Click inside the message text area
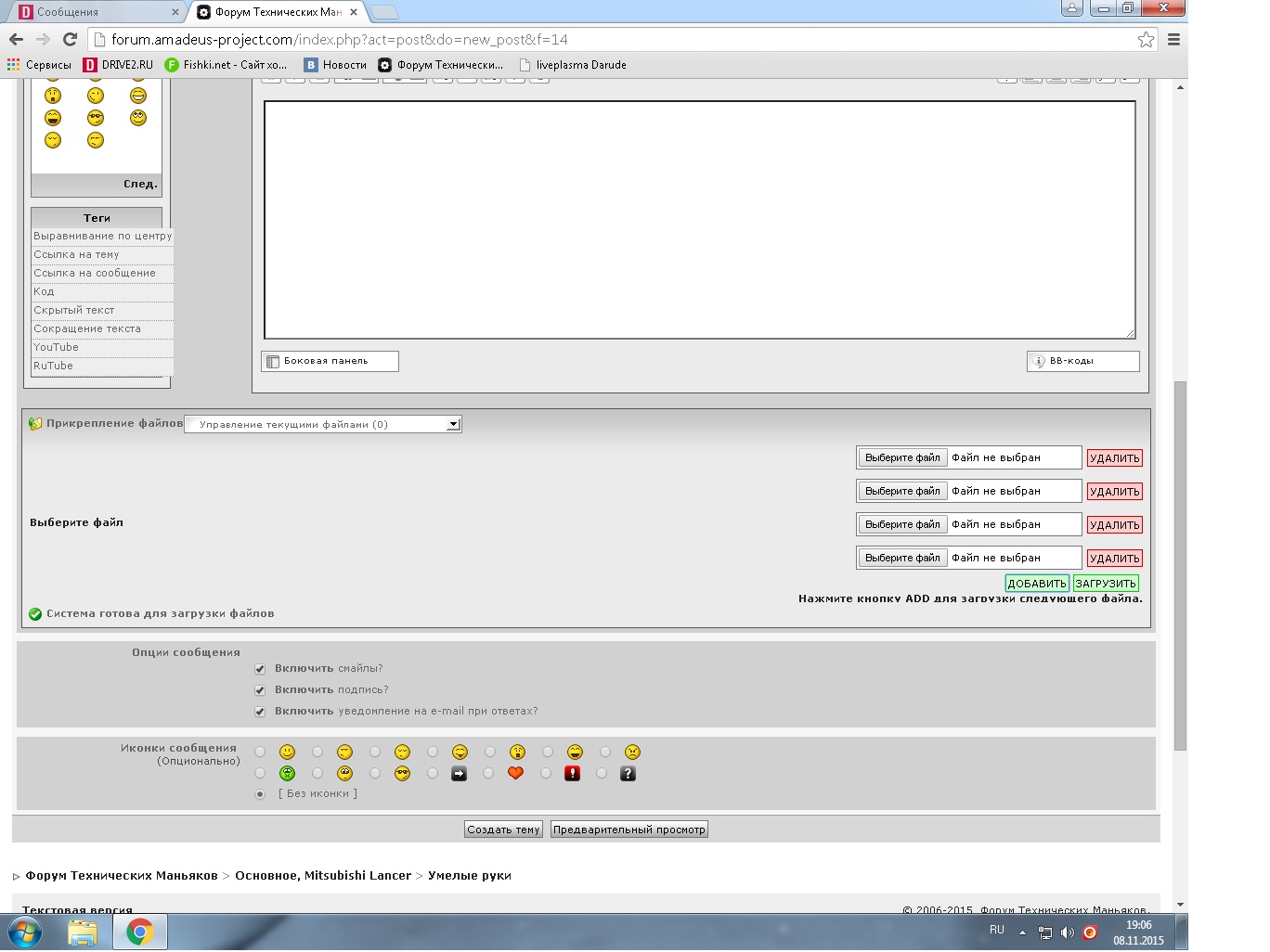Image resolution: width=1270 pixels, height=952 pixels. (699, 220)
